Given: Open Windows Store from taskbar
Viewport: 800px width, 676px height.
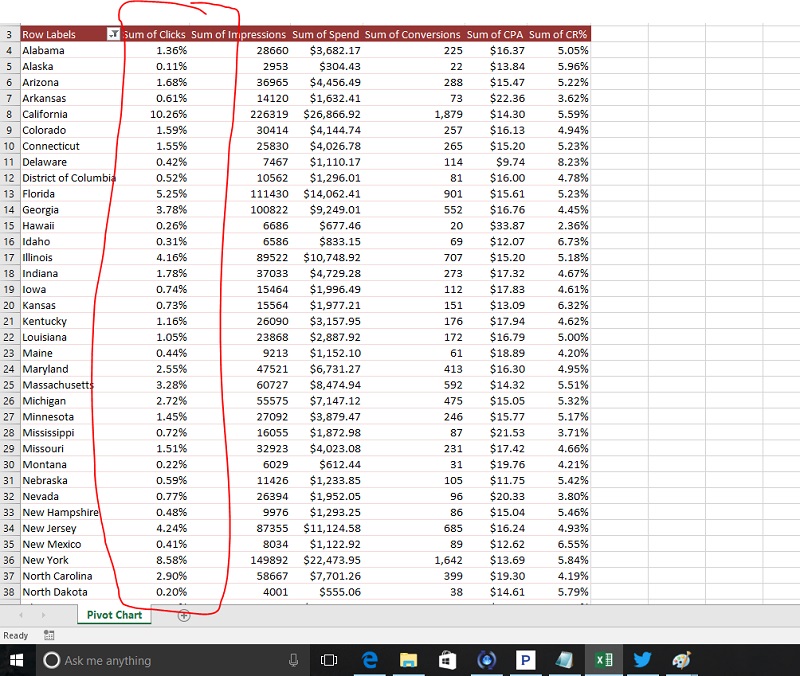Looking at the screenshot, I should (x=447, y=660).
